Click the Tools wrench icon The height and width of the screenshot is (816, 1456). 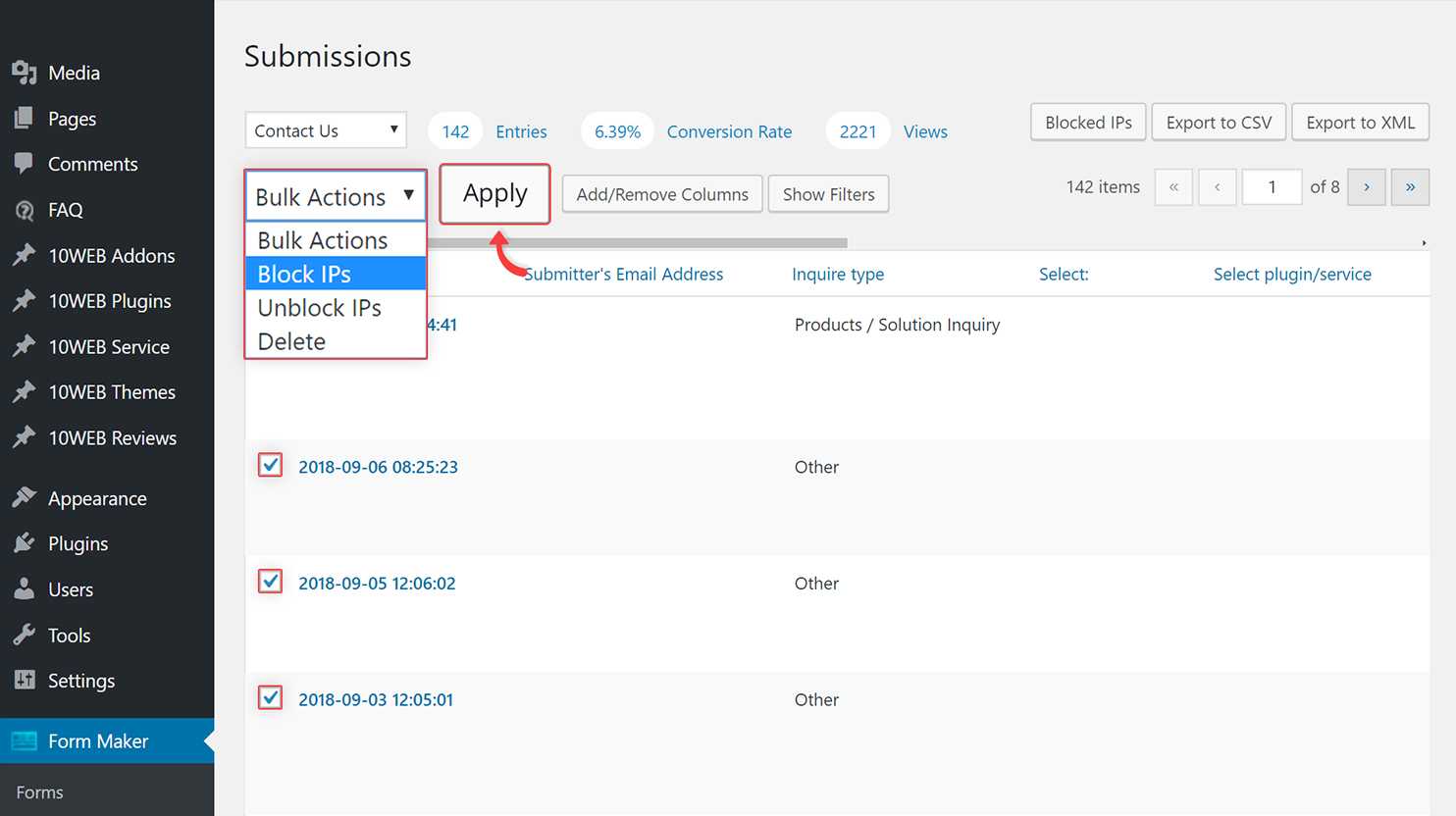coord(25,635)
